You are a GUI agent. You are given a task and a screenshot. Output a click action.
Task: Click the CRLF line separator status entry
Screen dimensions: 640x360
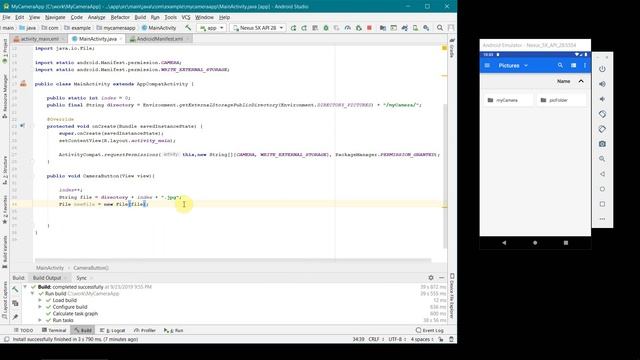click(x=375, y=339)
